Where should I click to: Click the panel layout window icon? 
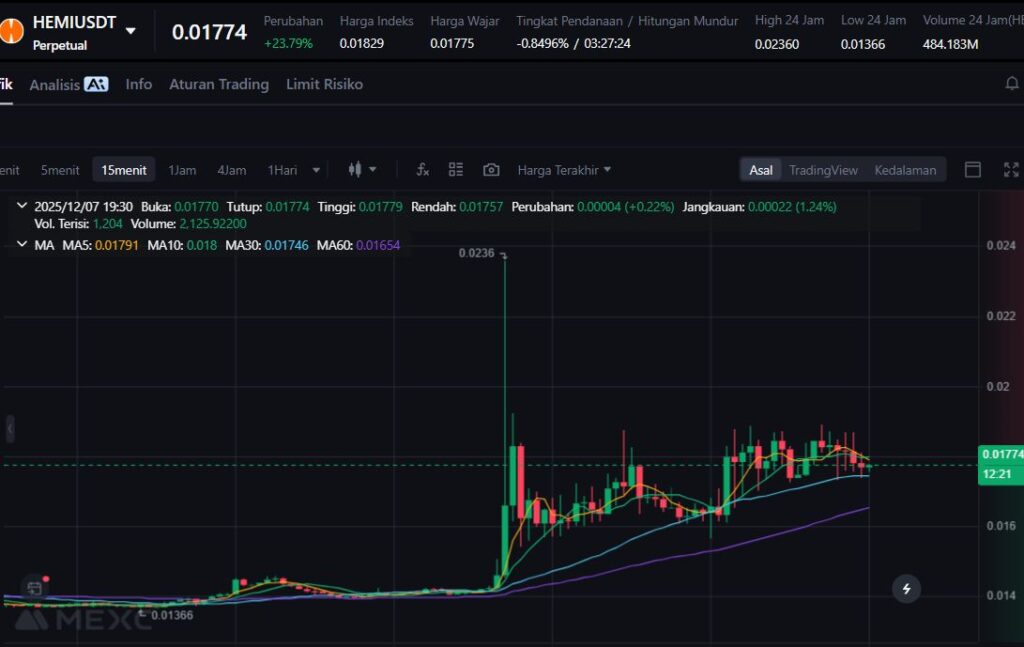(x=972, y=170)
